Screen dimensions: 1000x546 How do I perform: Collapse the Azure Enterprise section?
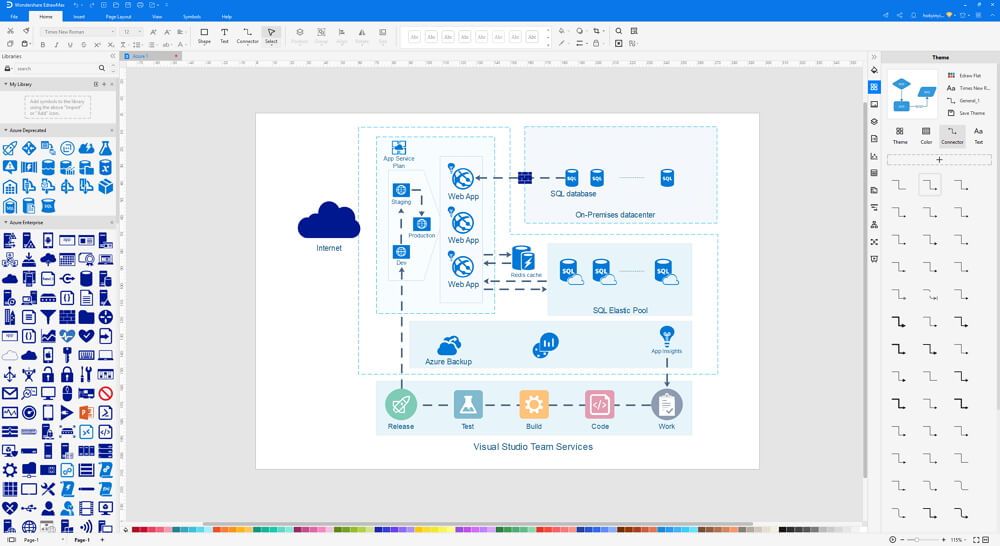(6, 223)
